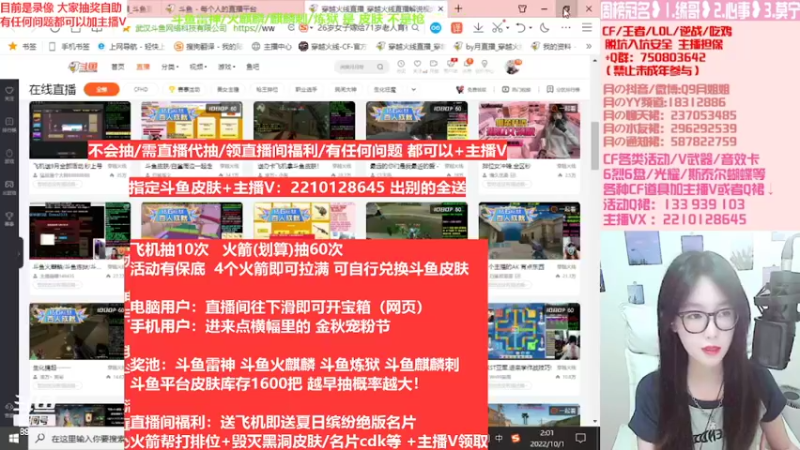Open the 我的资料 bookmark
800x450 pixels.
(551, 46)
